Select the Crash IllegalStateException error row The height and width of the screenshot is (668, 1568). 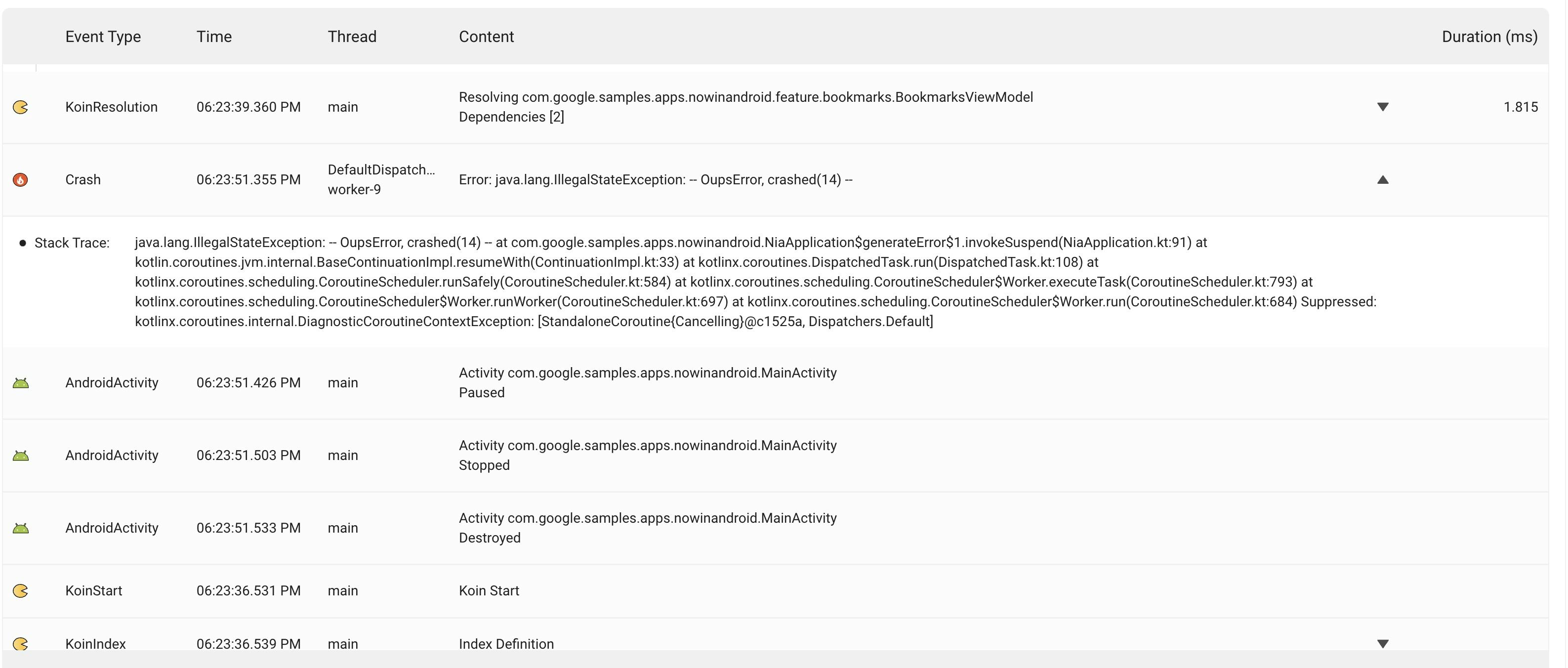tap(655, 180)
